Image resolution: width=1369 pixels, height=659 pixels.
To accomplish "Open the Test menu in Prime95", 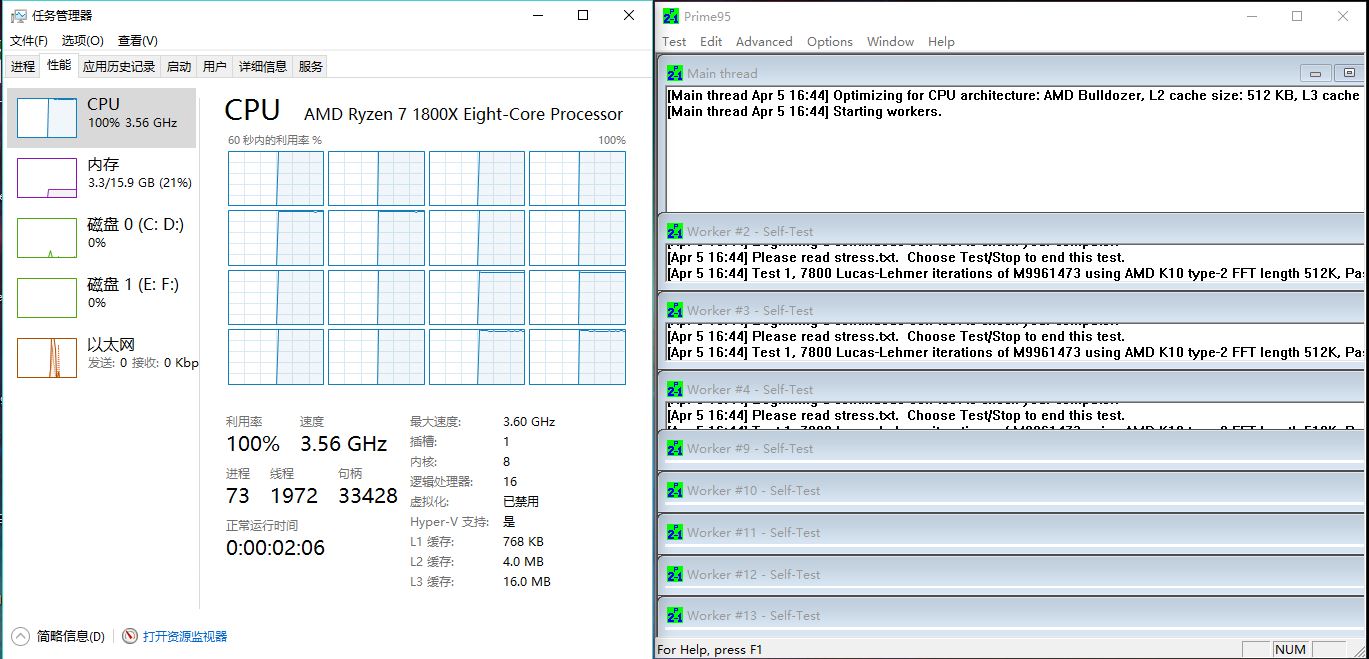I will (x=674, y=42).
